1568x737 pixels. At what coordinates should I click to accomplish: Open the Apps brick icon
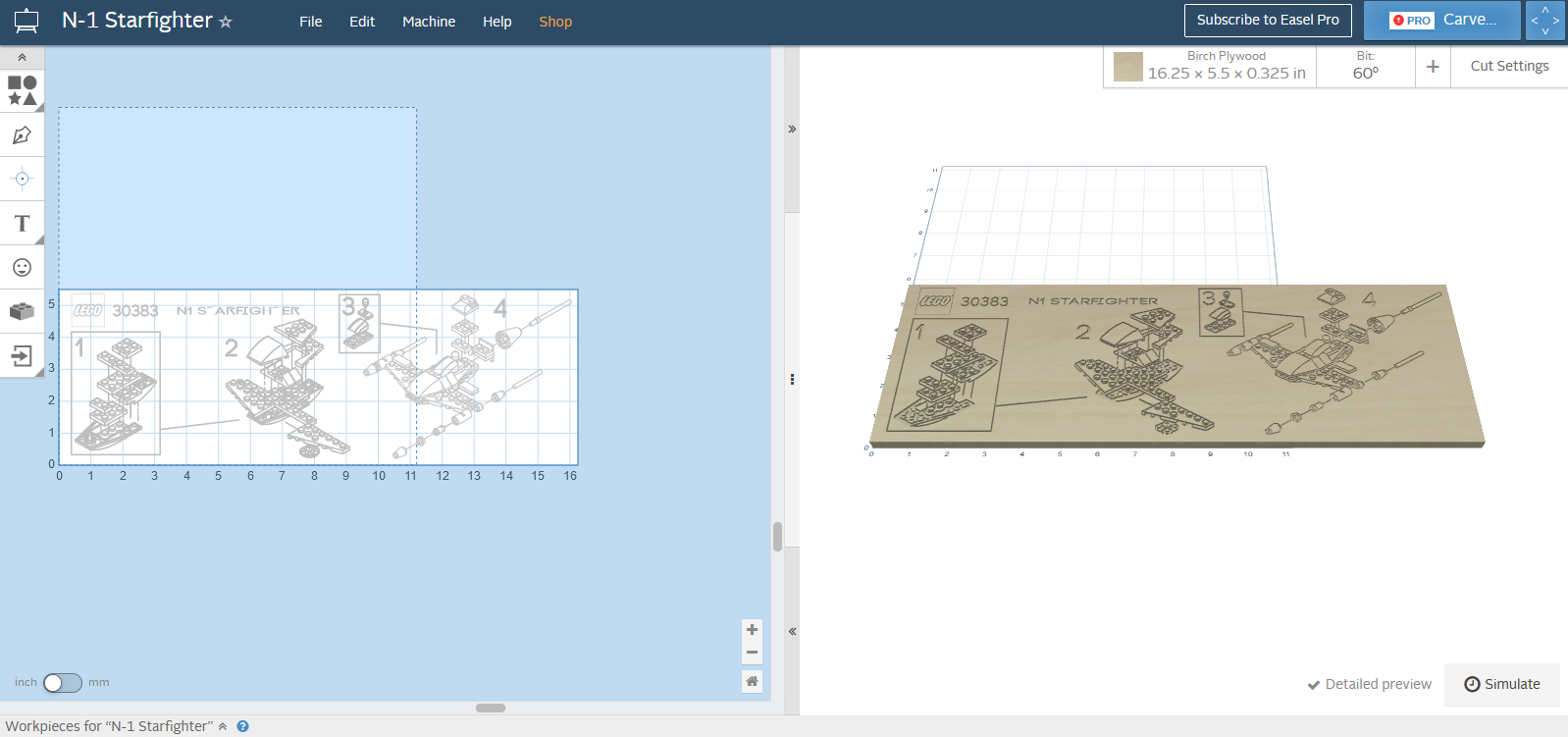[22, 311]
